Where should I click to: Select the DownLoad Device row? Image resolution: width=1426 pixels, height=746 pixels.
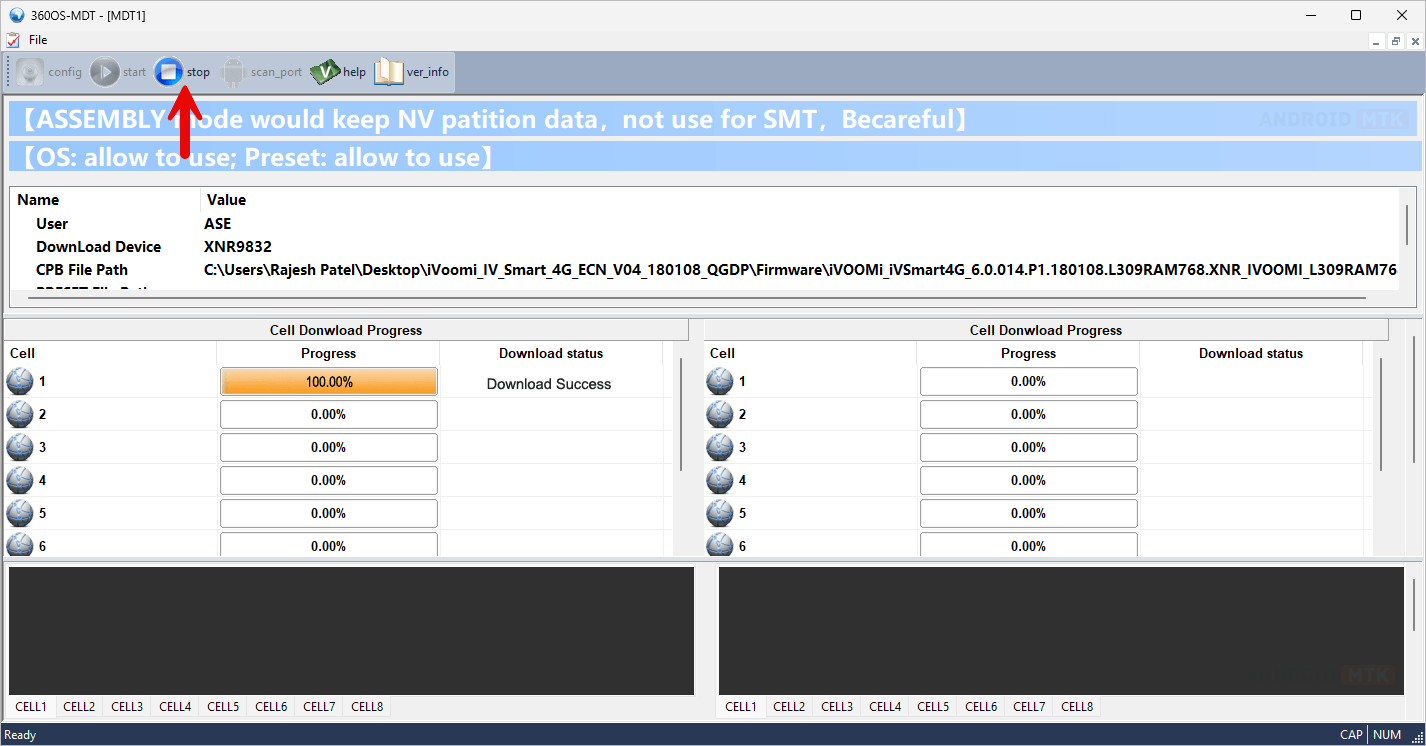coord(98,247)
